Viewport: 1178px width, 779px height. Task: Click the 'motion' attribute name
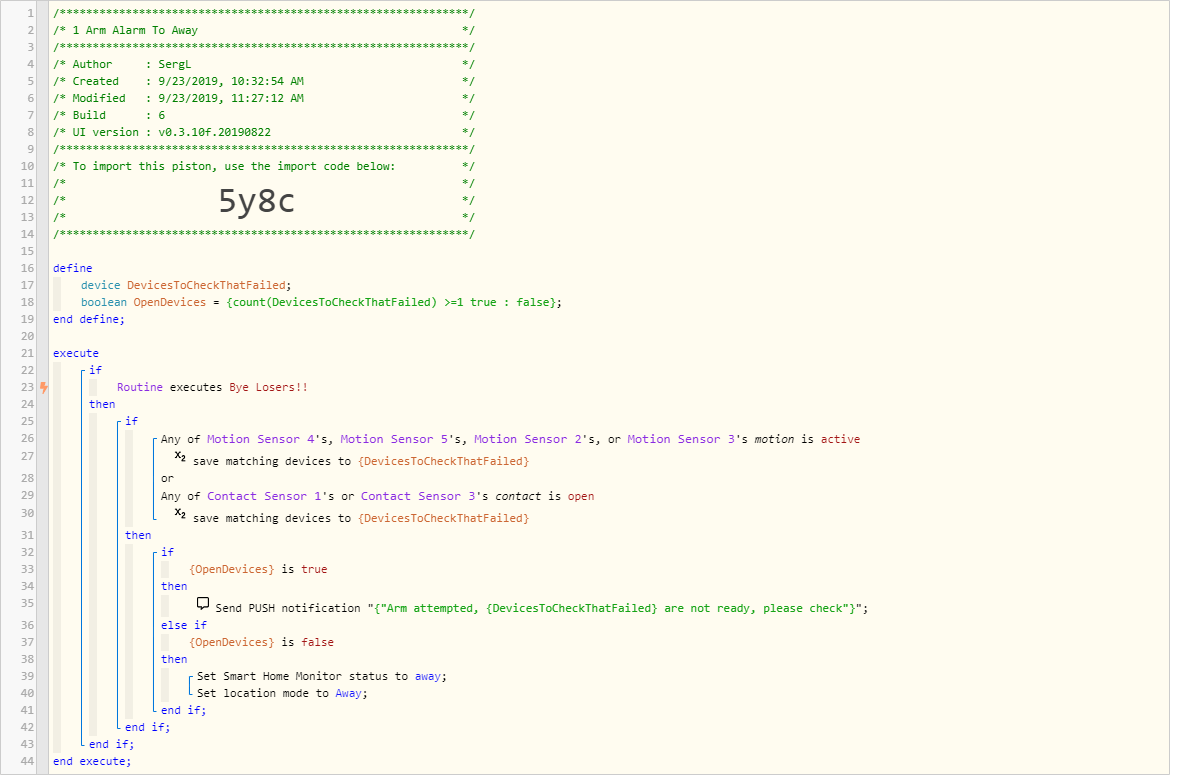tap(774, 439)
